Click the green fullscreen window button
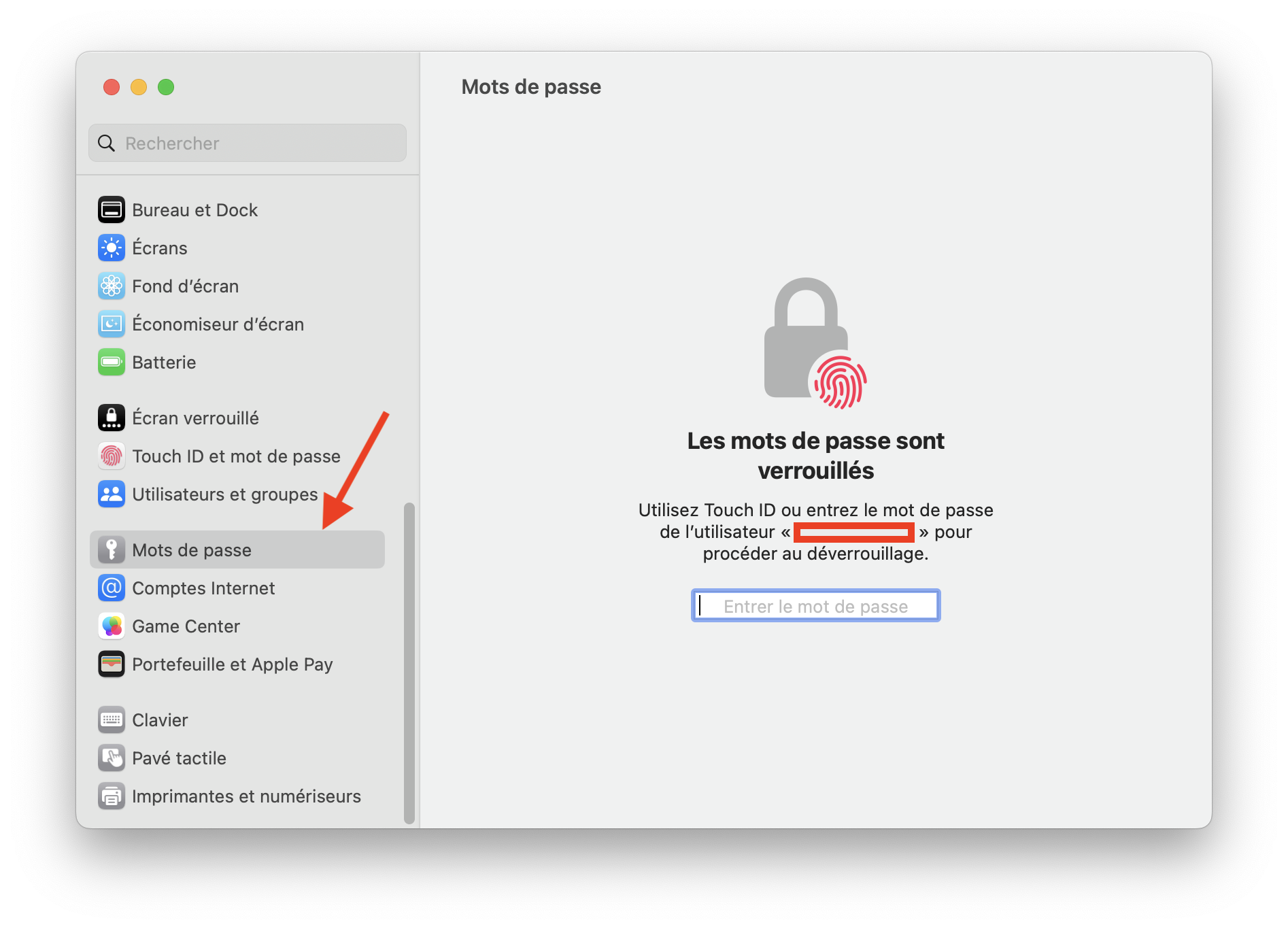 (166, 87)
